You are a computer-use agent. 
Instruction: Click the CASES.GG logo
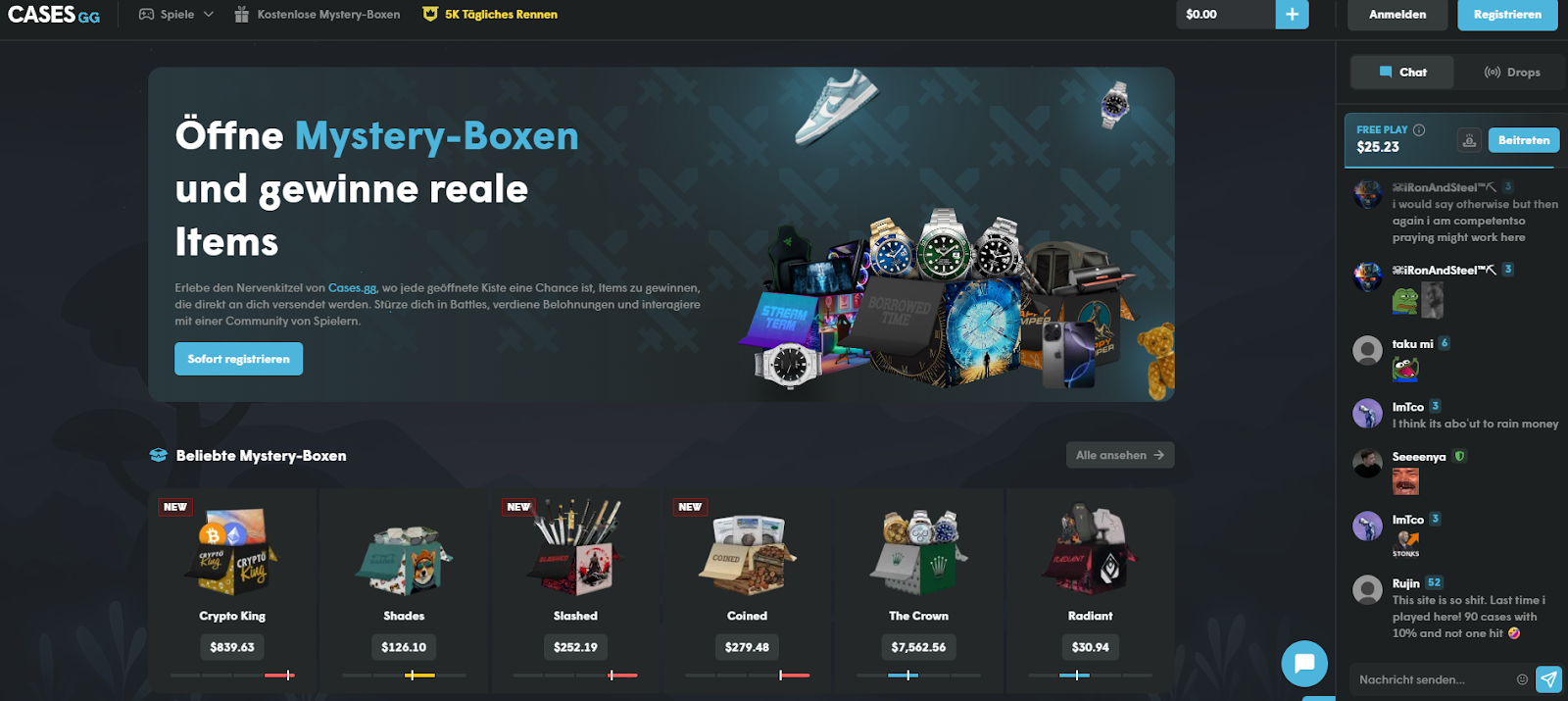click(54, 15)
